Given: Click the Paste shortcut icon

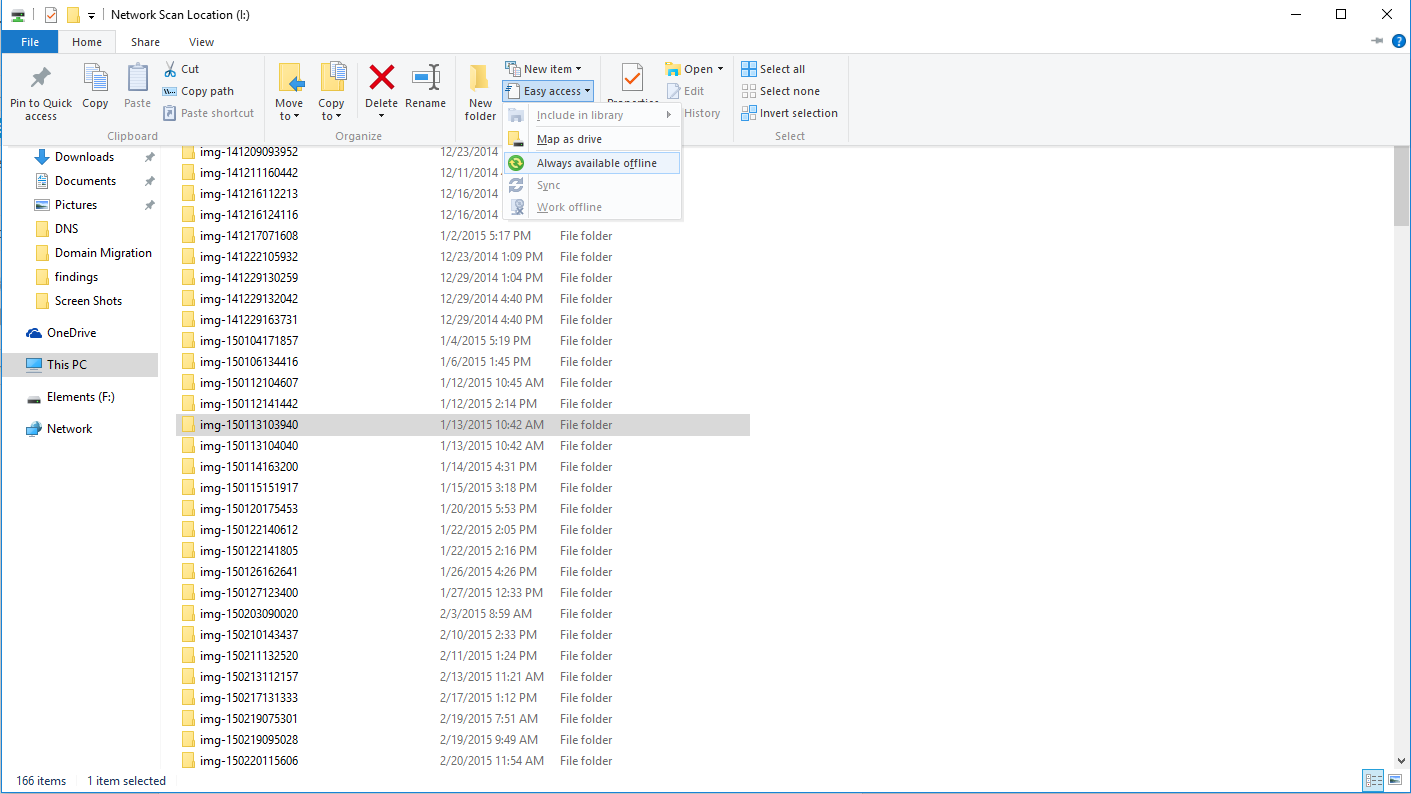Looking at the screenshot, I should (x=209, y=112).
